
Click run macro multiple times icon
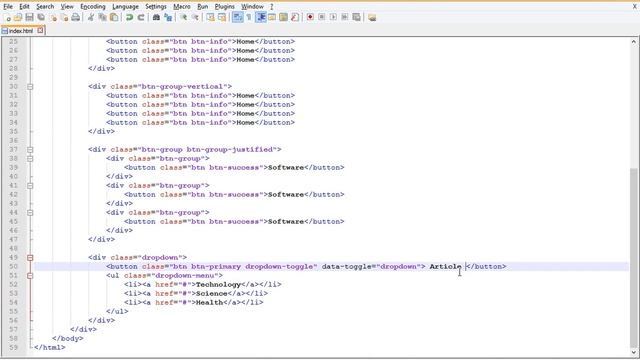(345, 18)
